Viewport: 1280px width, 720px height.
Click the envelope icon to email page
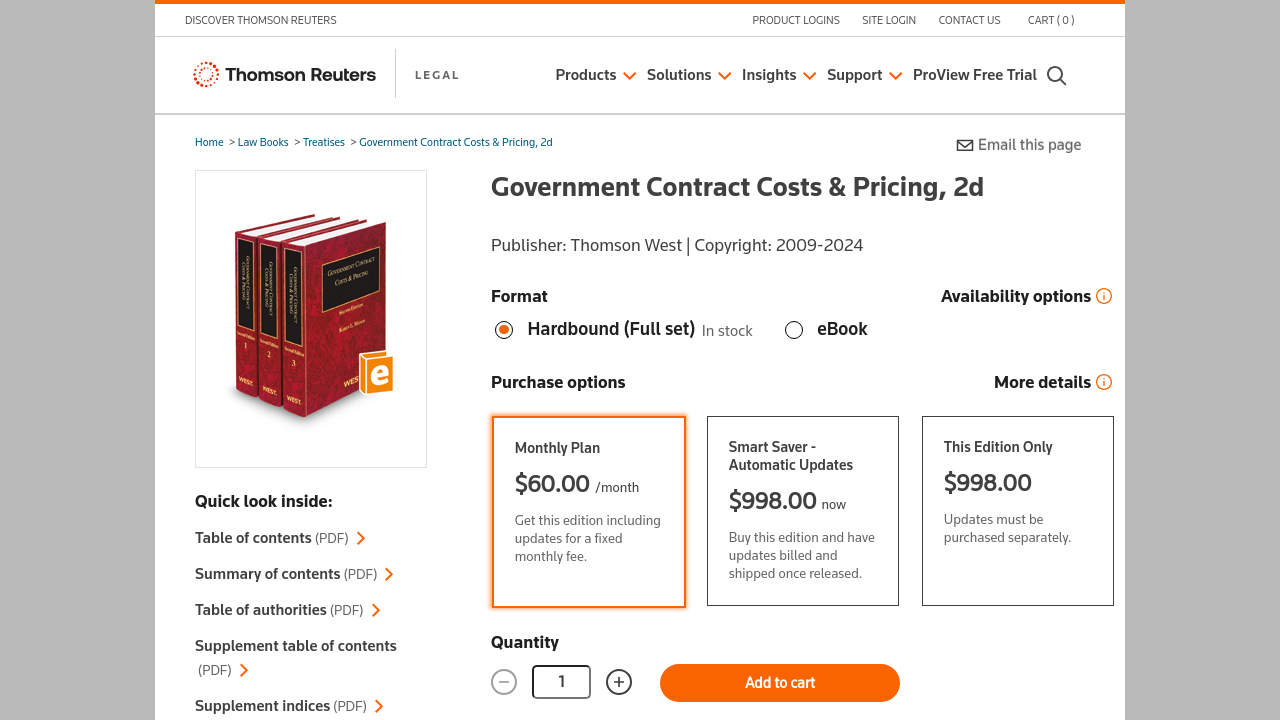tap(965, 146)
